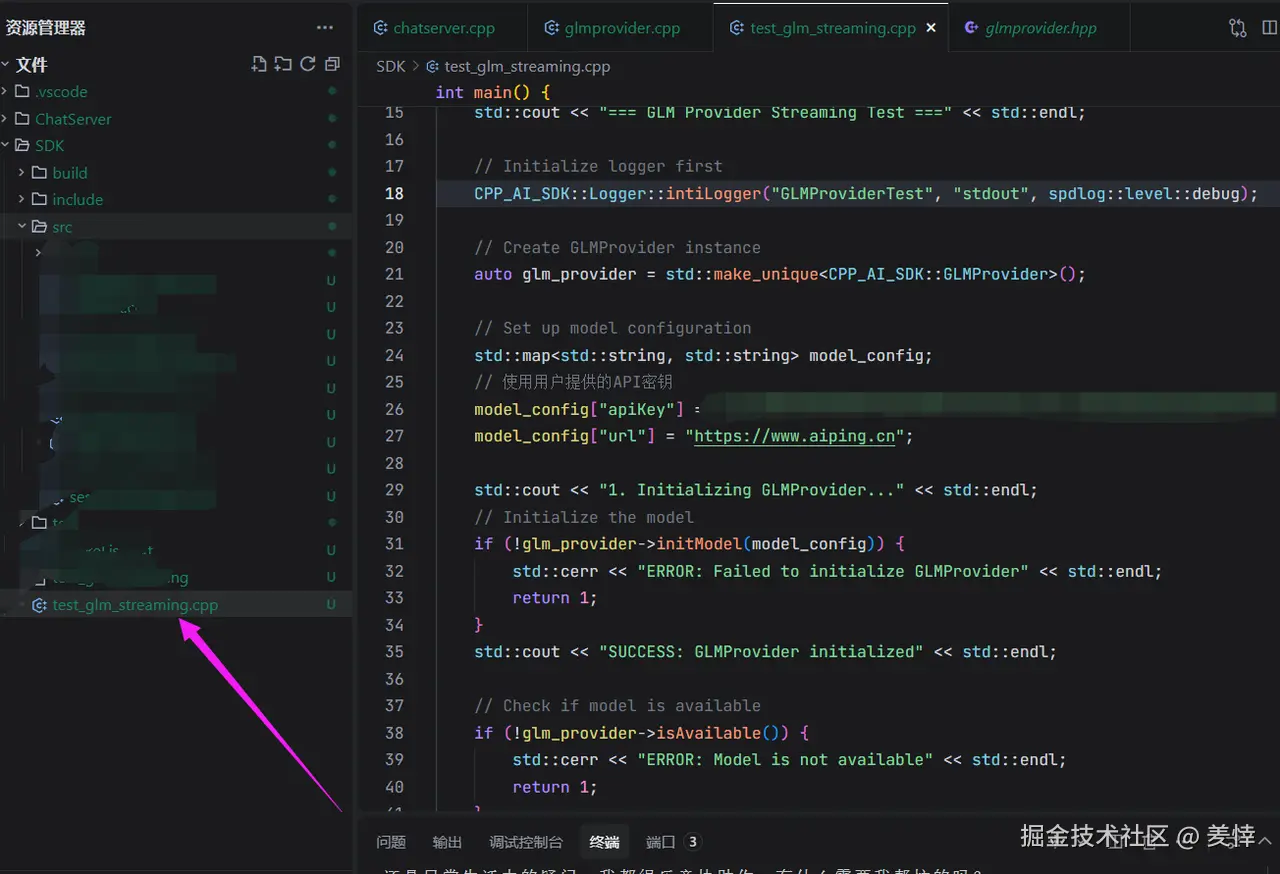Image resolution: width=1280 pixels, height=874 pixels.
Task: Click make_unique in line 21
Action: click(765, 274)
